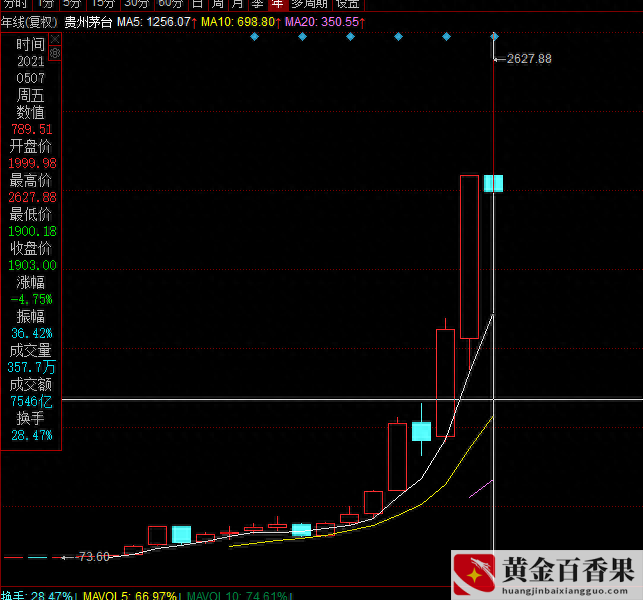Click the 最低价 value 1900.18
This screenshot has width=643, height=600.
(x=32, y=231)
